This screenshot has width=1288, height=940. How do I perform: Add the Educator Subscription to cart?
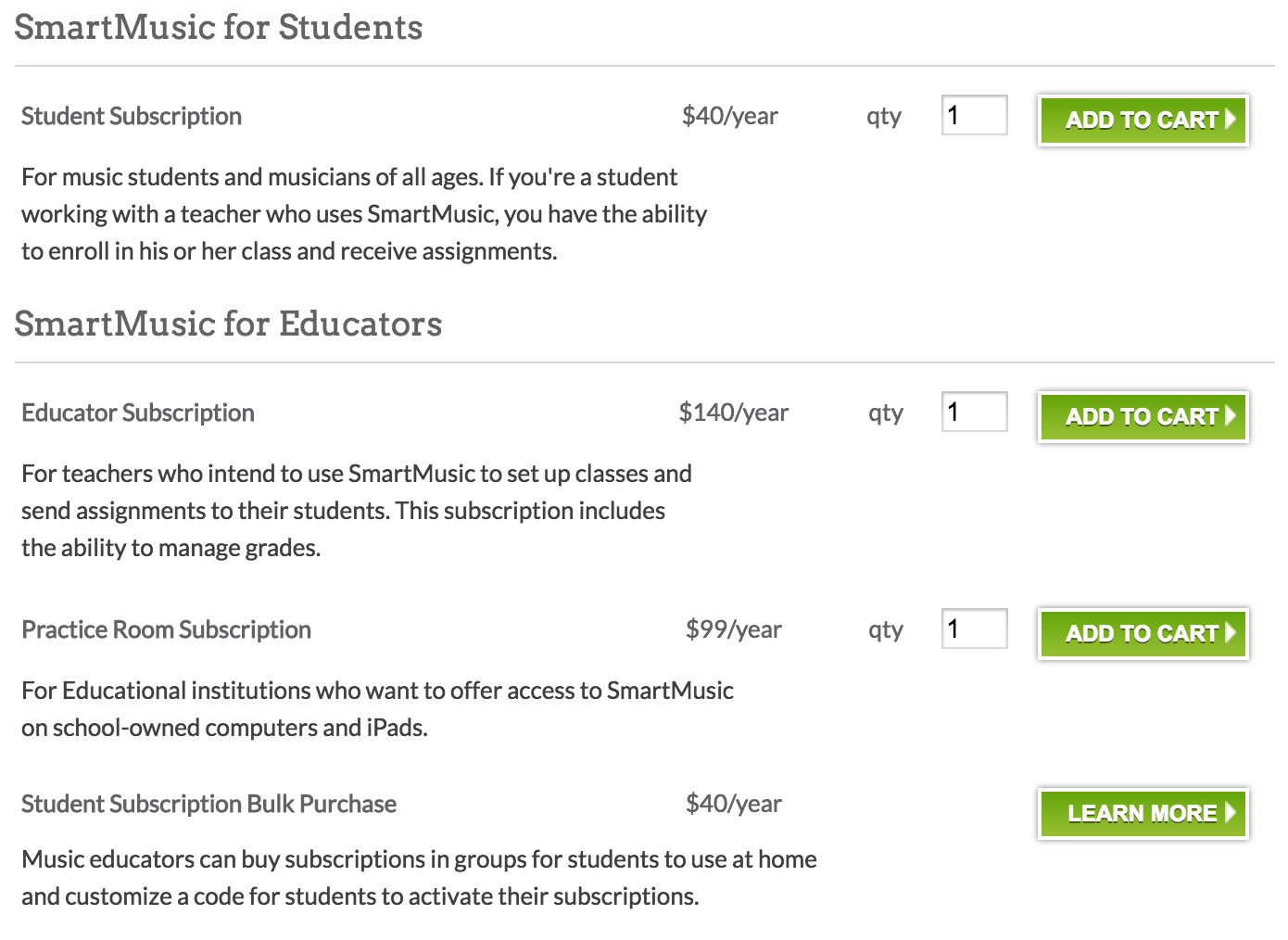[x=1142, y=417]
